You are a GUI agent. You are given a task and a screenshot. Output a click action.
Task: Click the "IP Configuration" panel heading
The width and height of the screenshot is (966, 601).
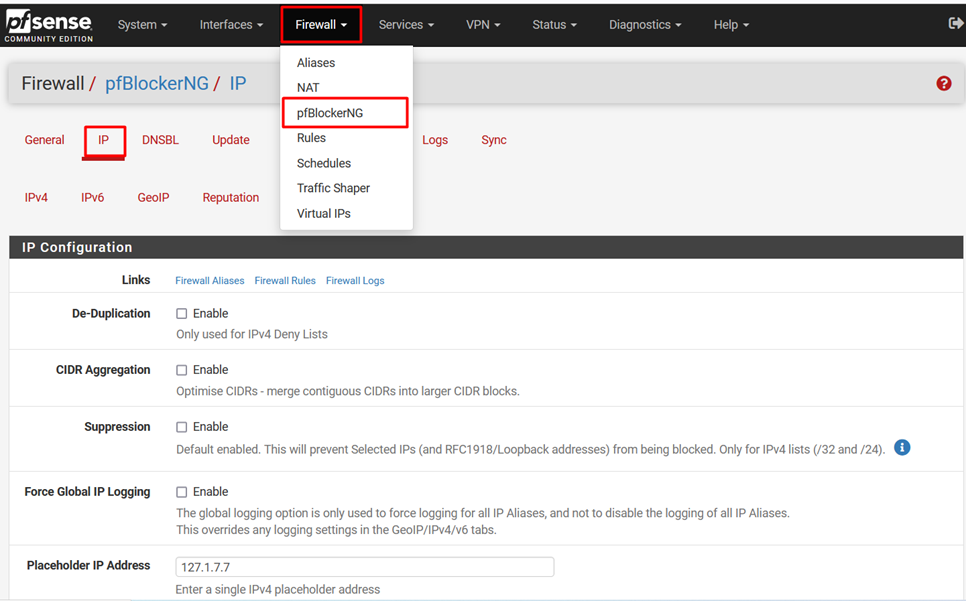77,248
